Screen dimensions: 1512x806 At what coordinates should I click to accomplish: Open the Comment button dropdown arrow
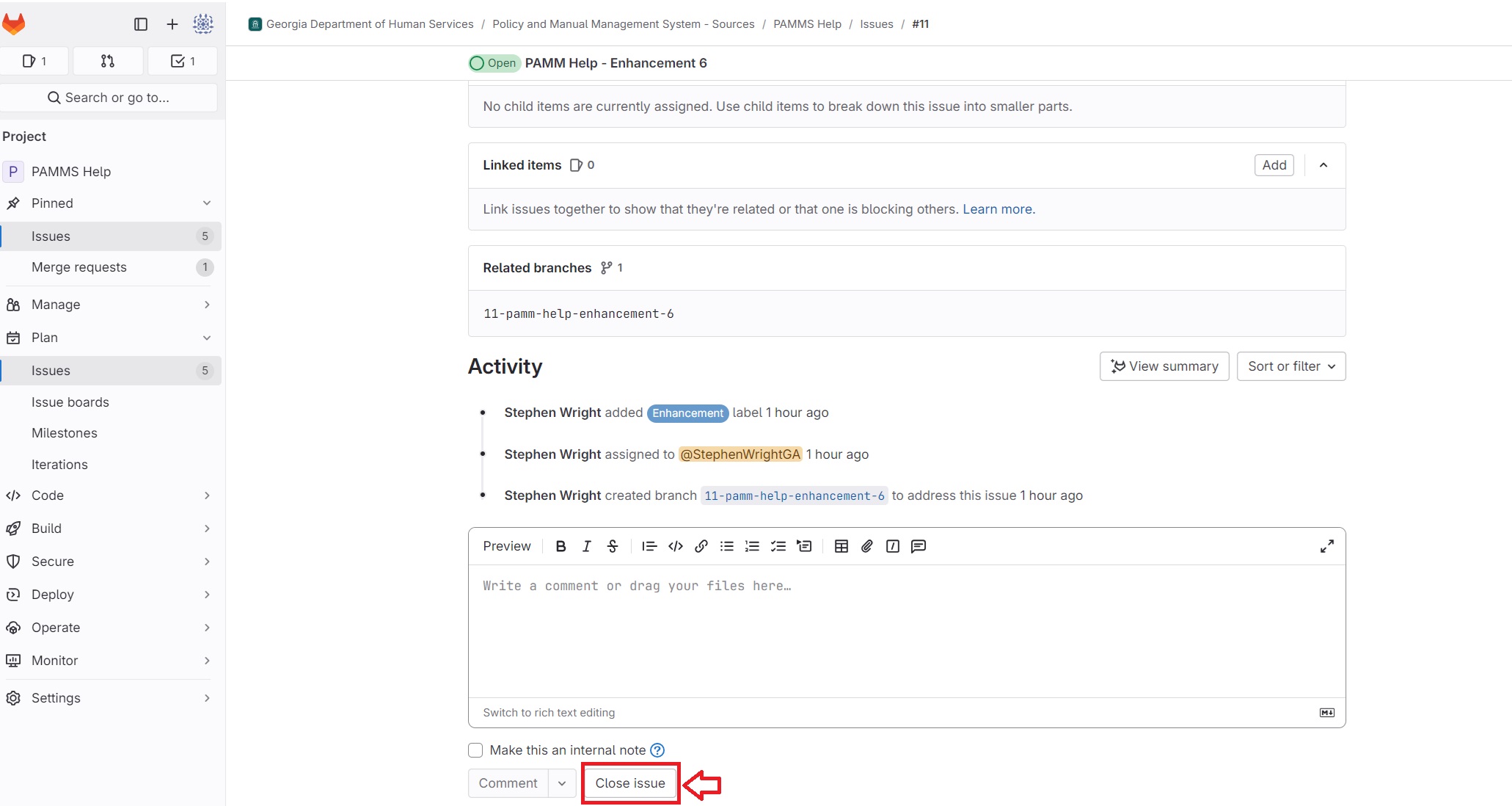pos(562,783)
